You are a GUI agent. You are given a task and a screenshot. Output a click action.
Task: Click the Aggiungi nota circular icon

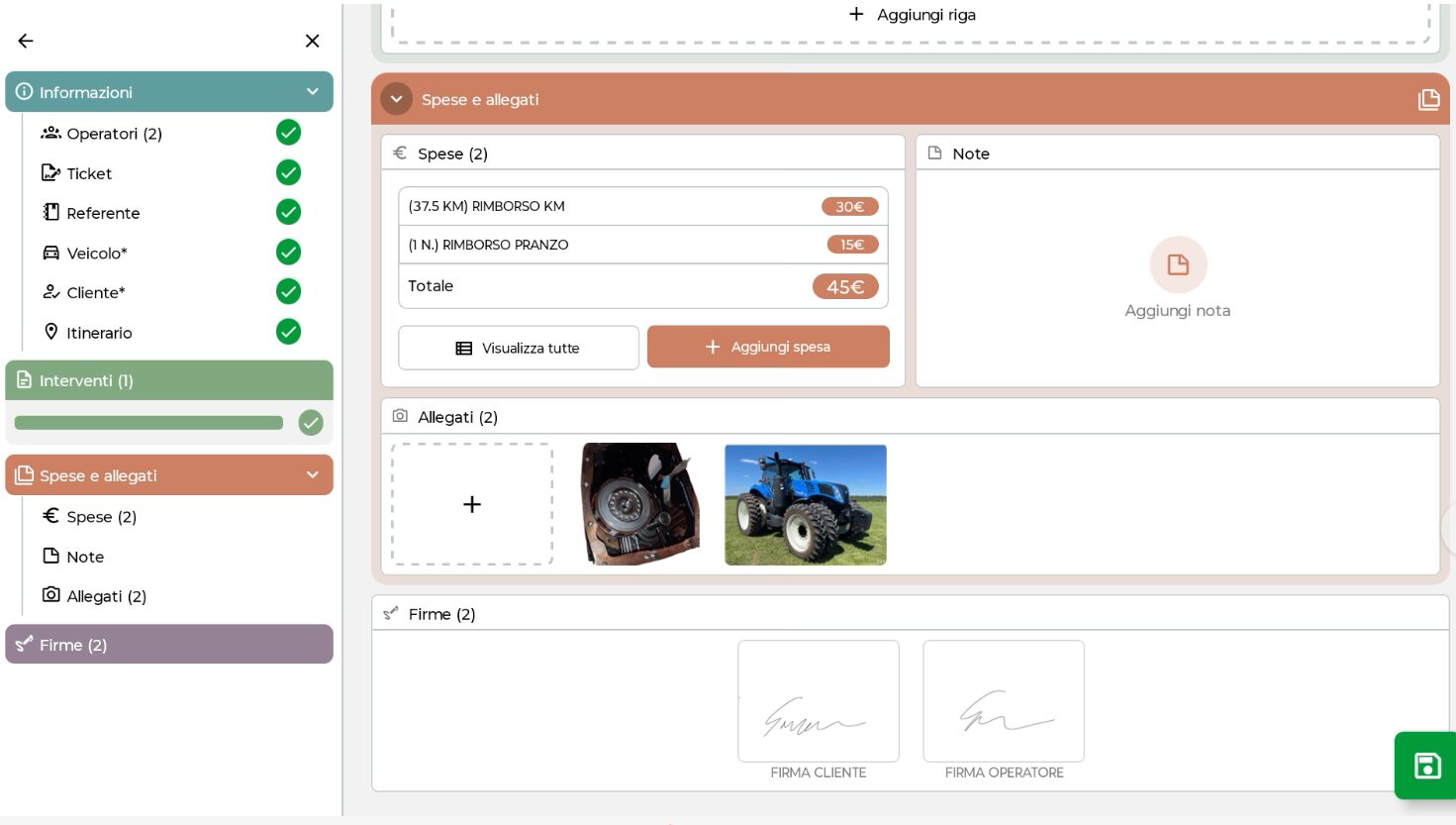[x=1178, y=264]
